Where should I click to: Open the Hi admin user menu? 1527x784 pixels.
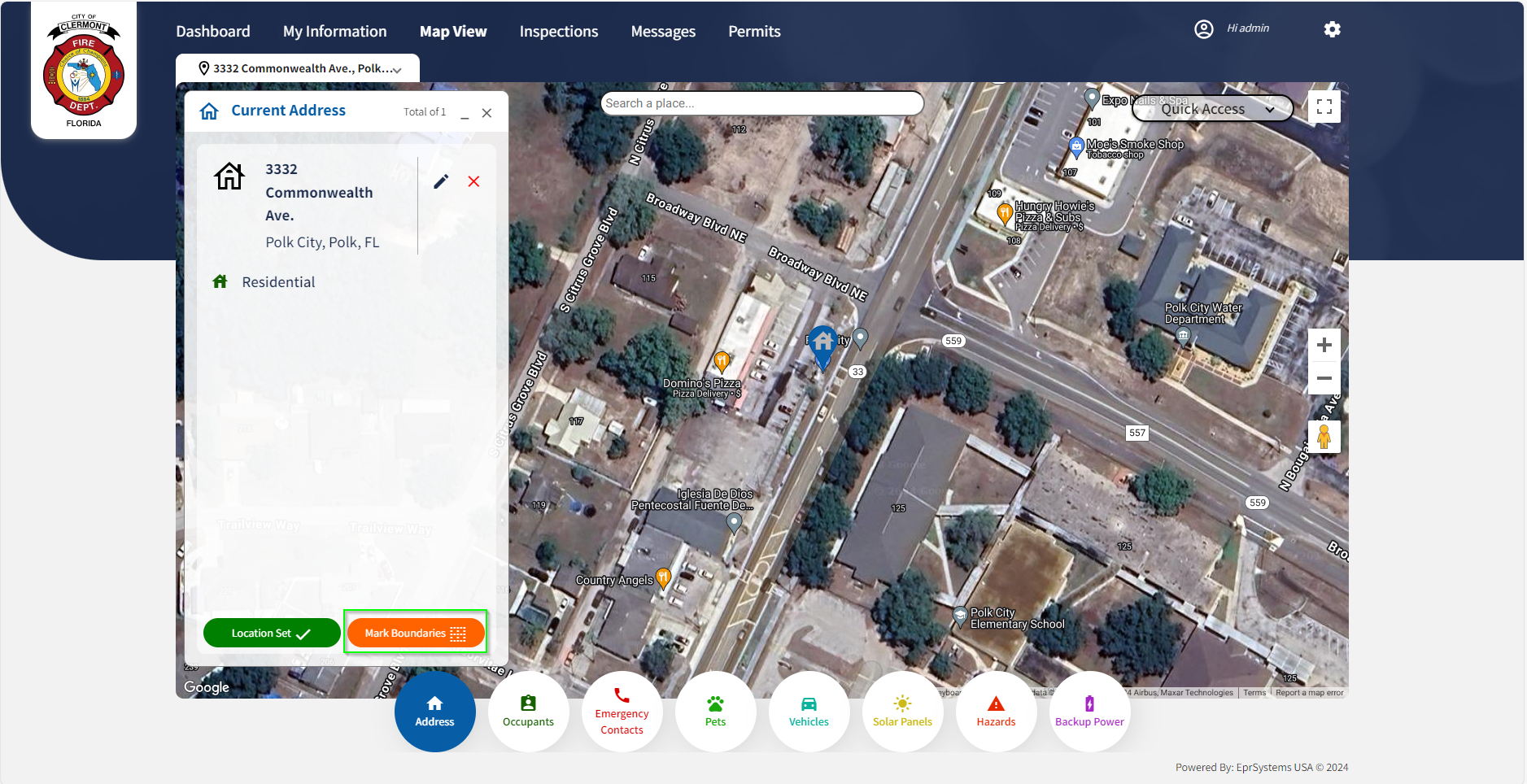[x=1233, y=28]
